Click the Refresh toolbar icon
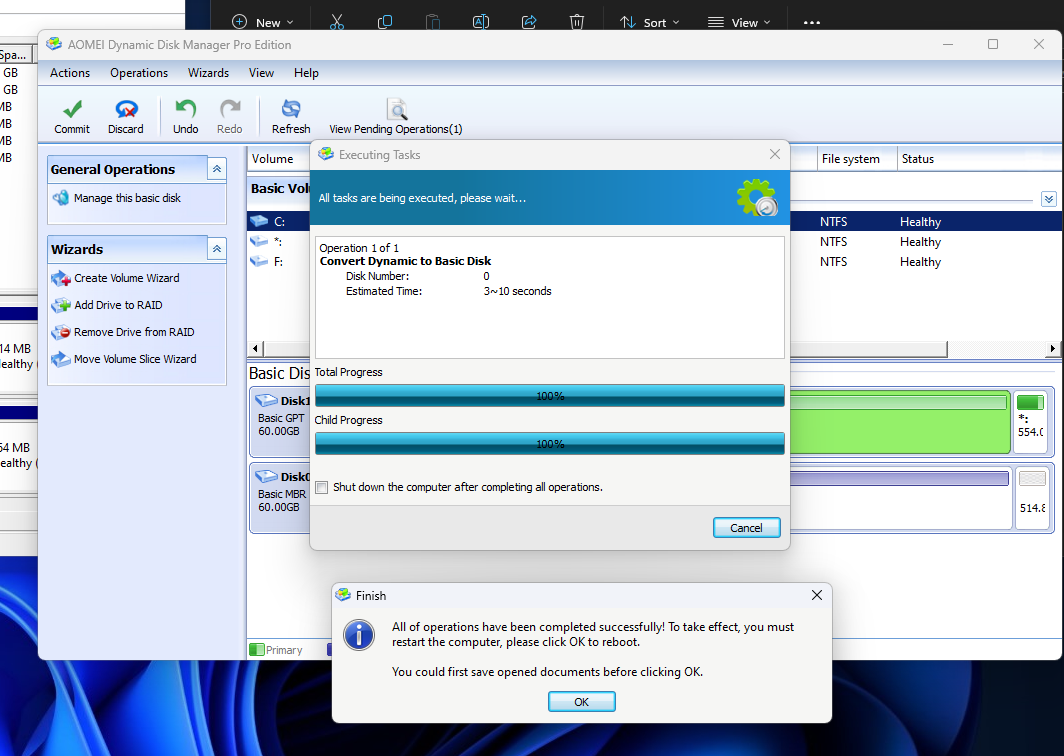The height and width of the screenshot is (756, 1064). (x=291, y=109)
